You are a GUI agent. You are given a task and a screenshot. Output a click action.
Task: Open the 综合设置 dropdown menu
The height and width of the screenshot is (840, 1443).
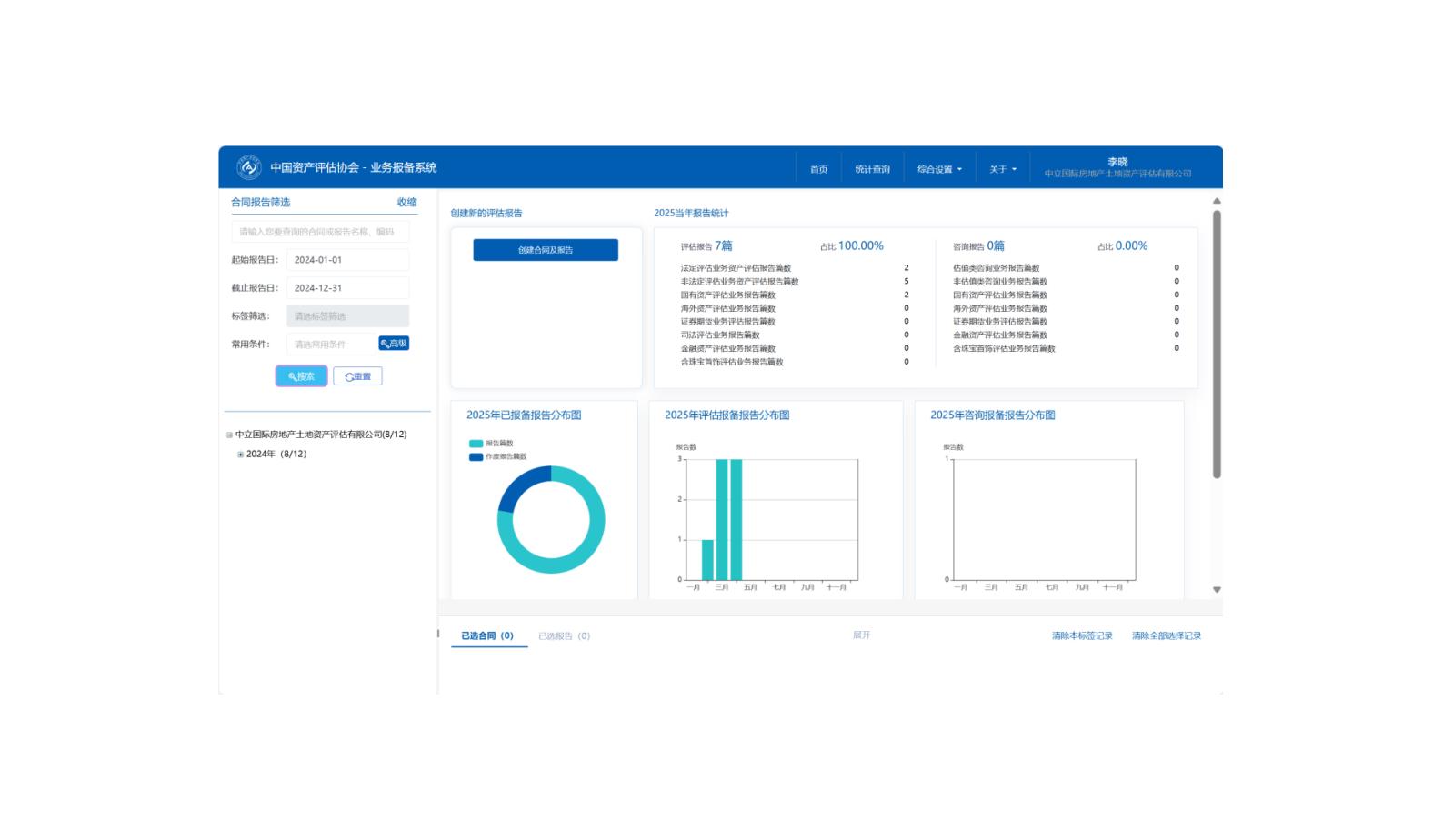(939, 169)
